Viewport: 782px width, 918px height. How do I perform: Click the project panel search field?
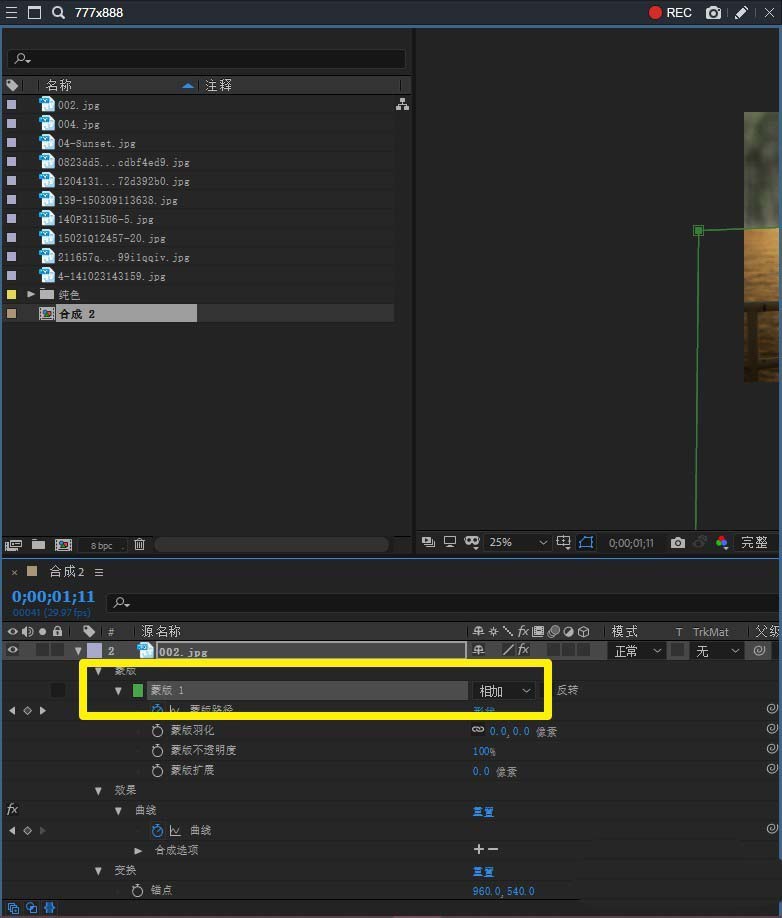[x=206, y=58]
